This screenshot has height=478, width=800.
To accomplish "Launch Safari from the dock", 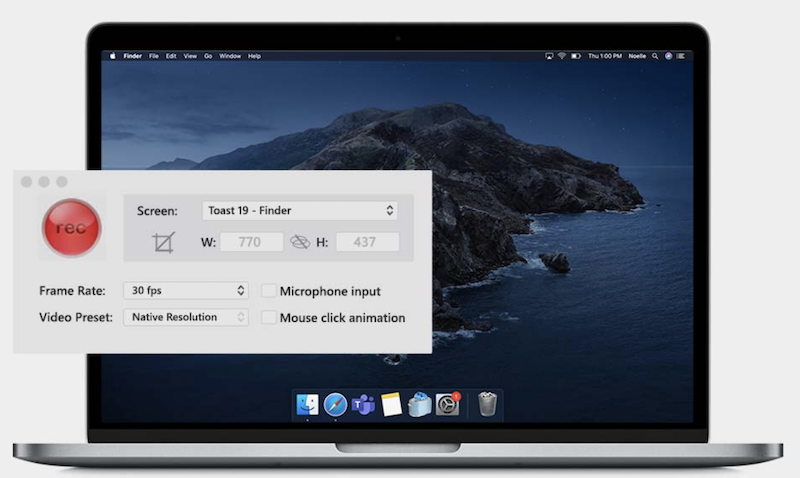I will click(x=335, y=404).
